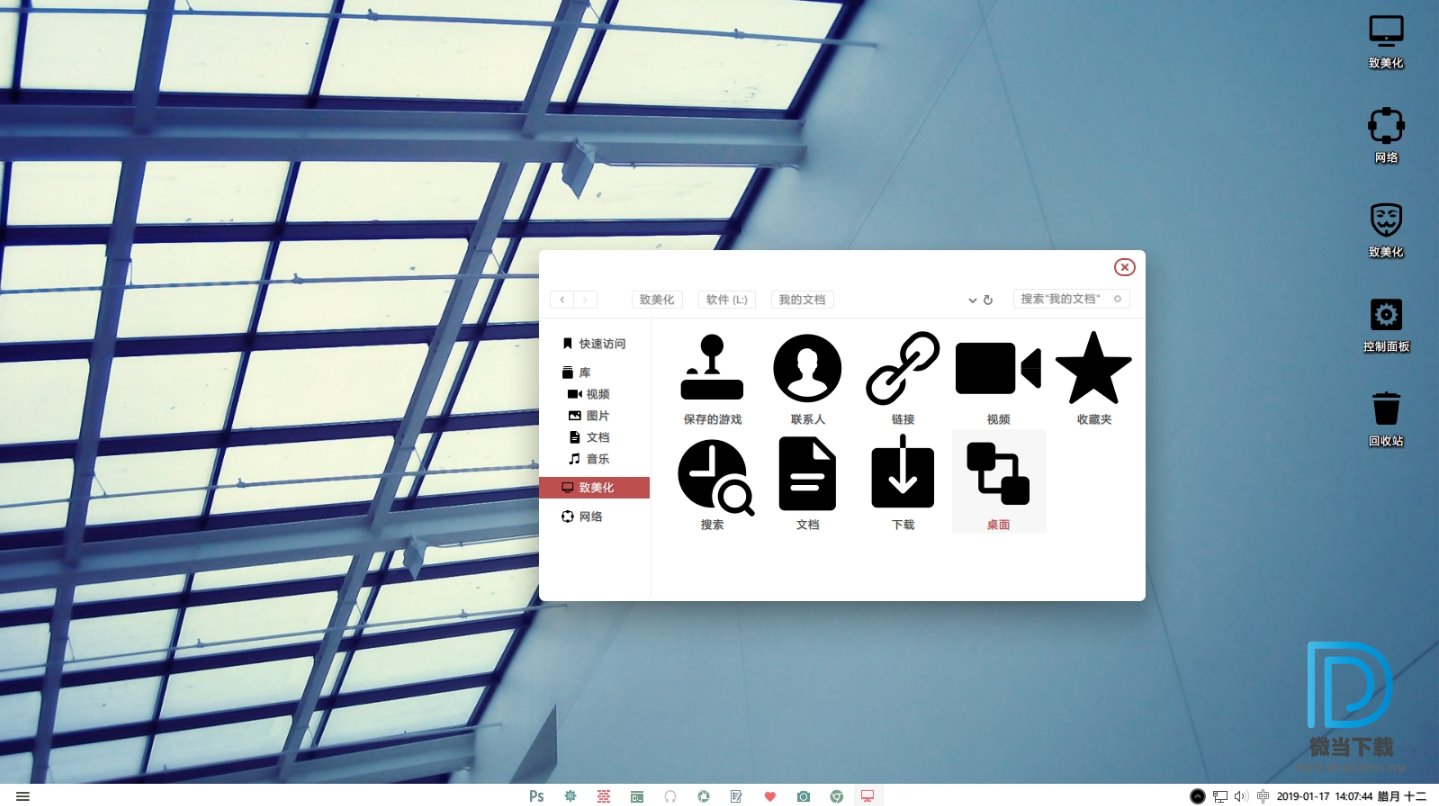The image size is (1439, 806).
Task: Close the file explorer window
Action: coord(1125,267)
